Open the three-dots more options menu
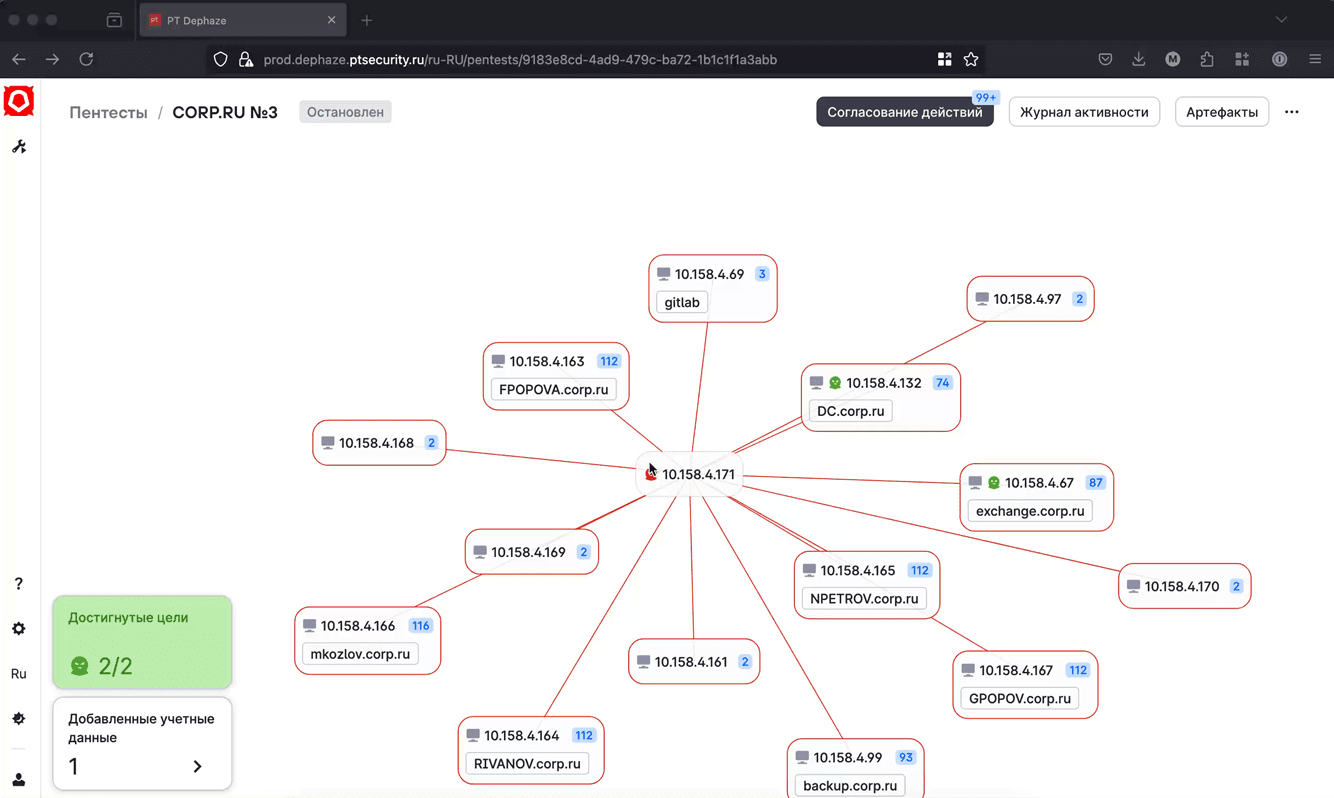Viewport: 1334px width, 798px height. click(x=1292, y=112)
